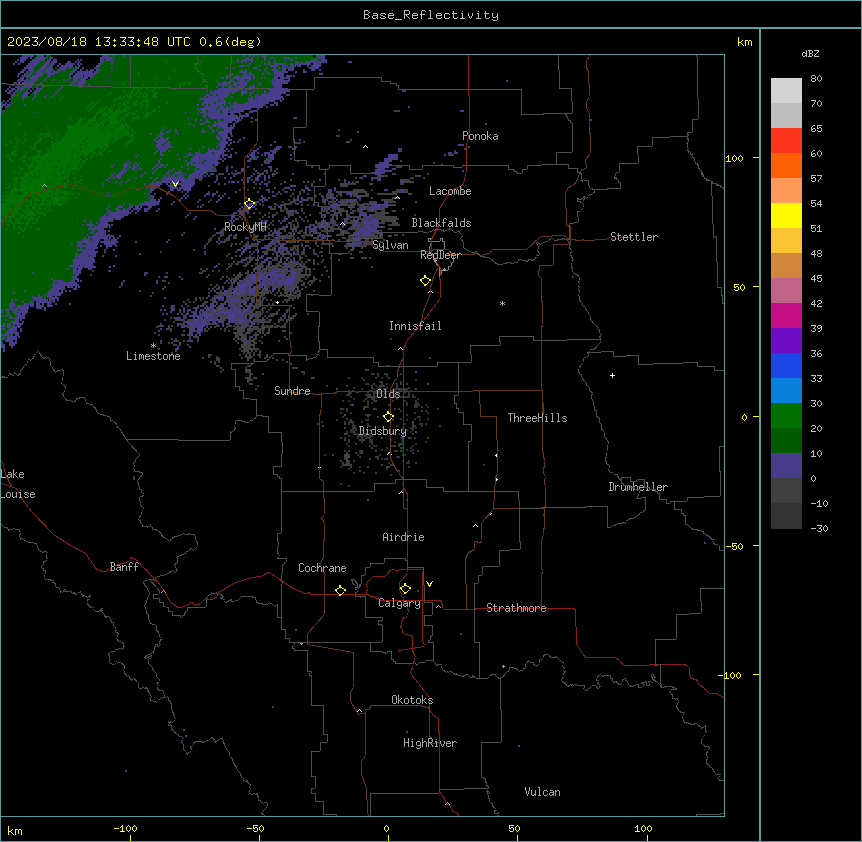The image size is (862, 842).
Task: Pick the light blue 30–33 dBZ swatch
Action: pos(786,390)
